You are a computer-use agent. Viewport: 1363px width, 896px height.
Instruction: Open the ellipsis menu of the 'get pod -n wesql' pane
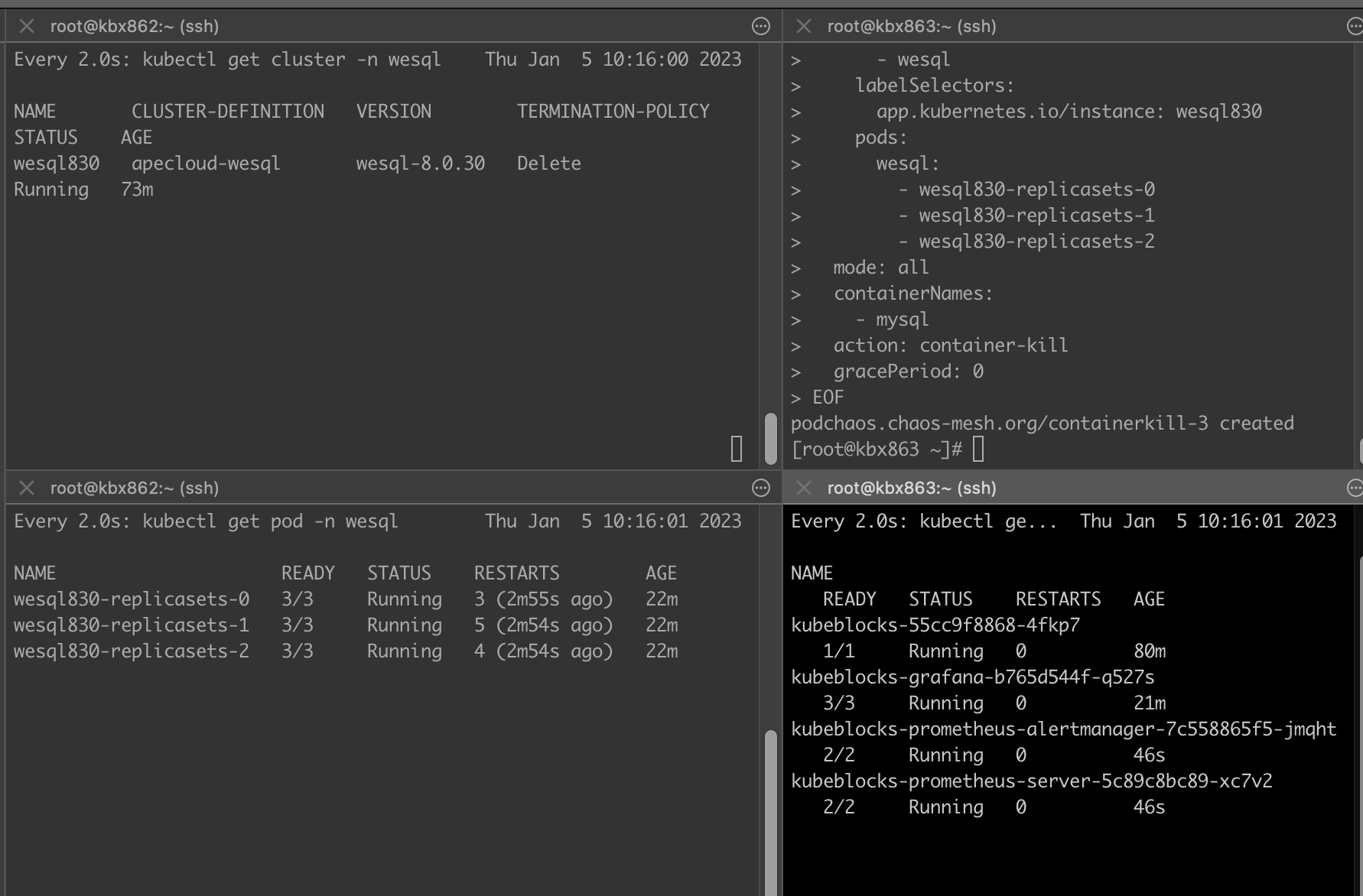tap(761, 488)
